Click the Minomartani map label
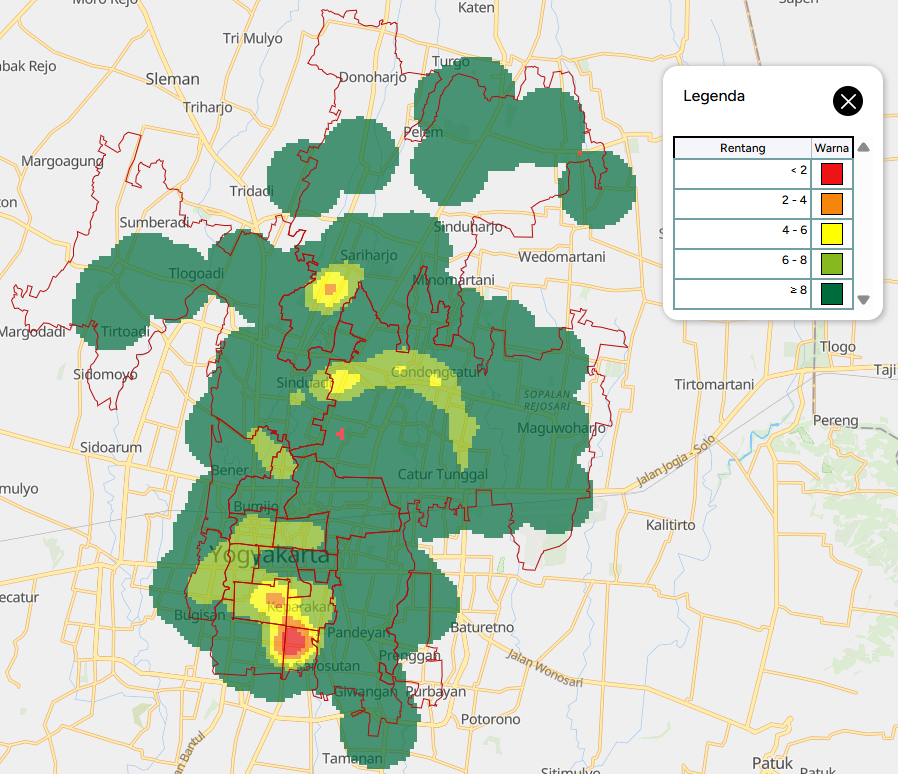 [454, 280]
